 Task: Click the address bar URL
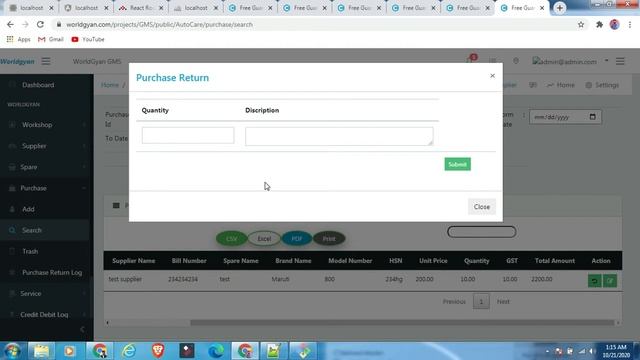[159, 24]
